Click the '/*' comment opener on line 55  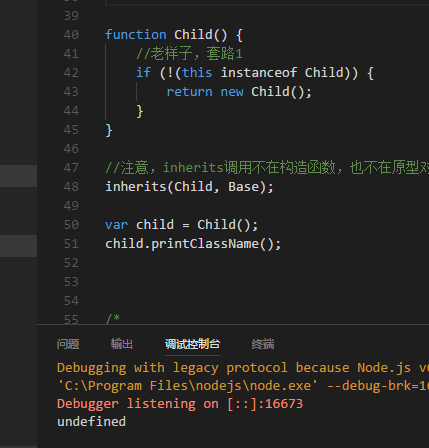point(113,319)
